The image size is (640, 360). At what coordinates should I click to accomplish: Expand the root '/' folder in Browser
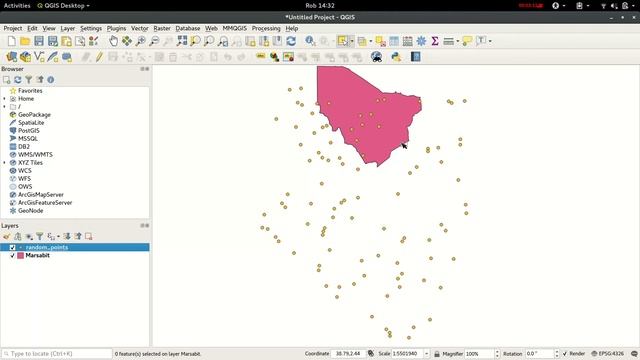tap(4, 107)
